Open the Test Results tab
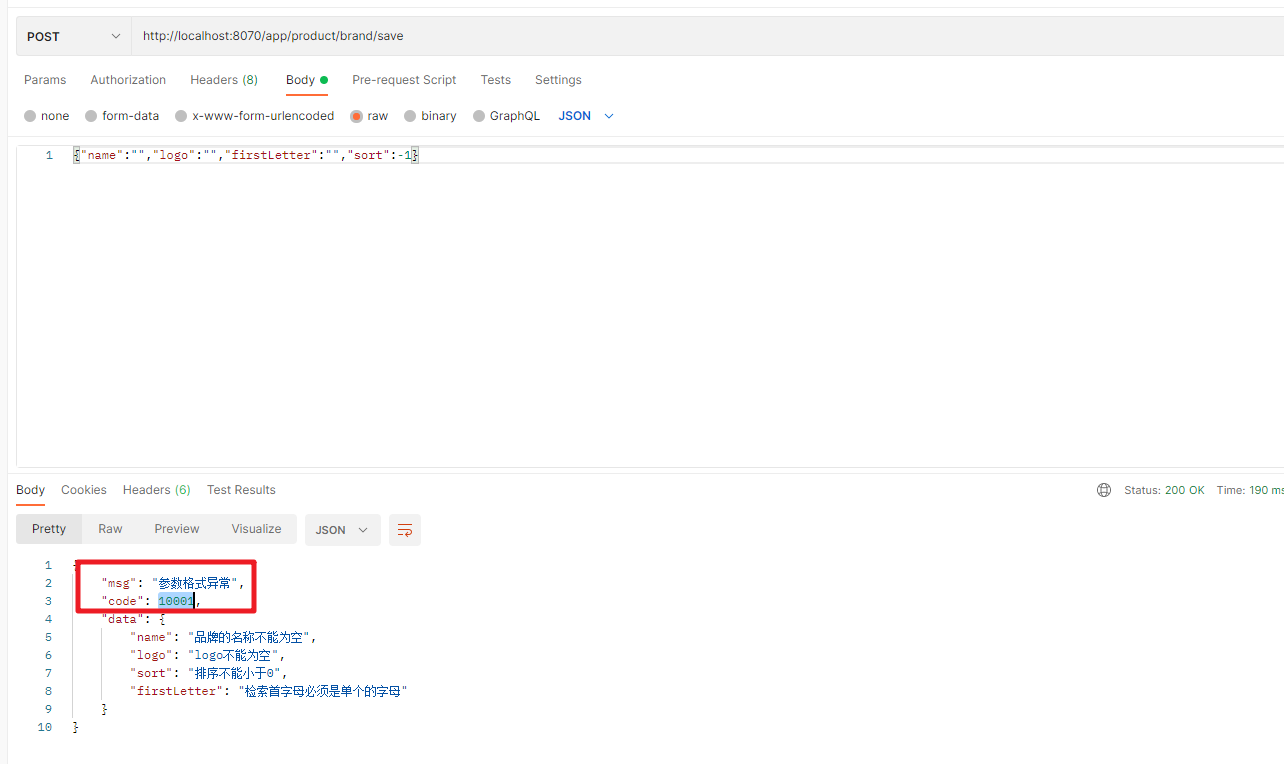 tap(241, 490)
